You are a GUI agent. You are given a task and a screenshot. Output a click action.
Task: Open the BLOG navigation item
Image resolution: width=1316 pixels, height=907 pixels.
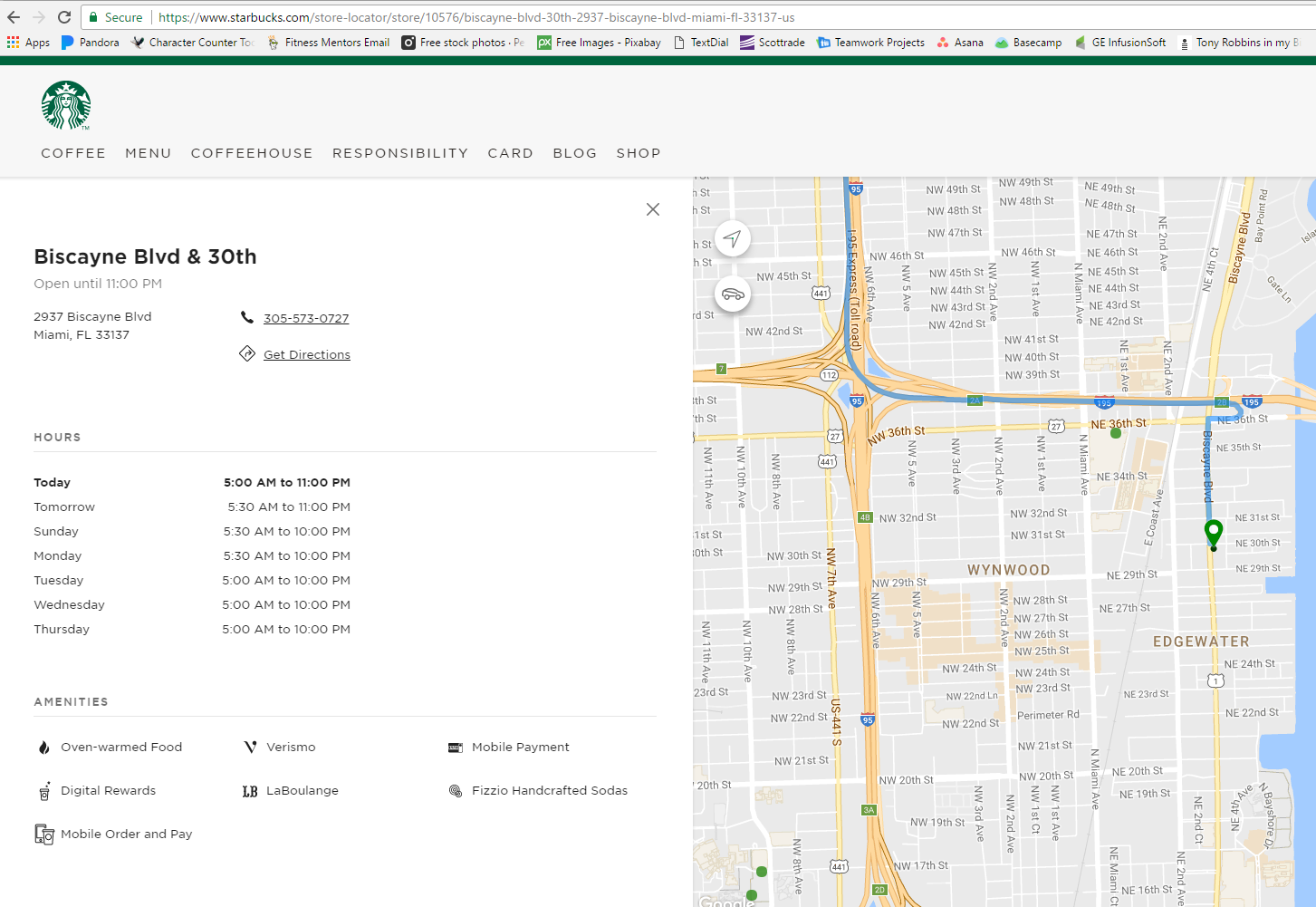pos(575,153)
